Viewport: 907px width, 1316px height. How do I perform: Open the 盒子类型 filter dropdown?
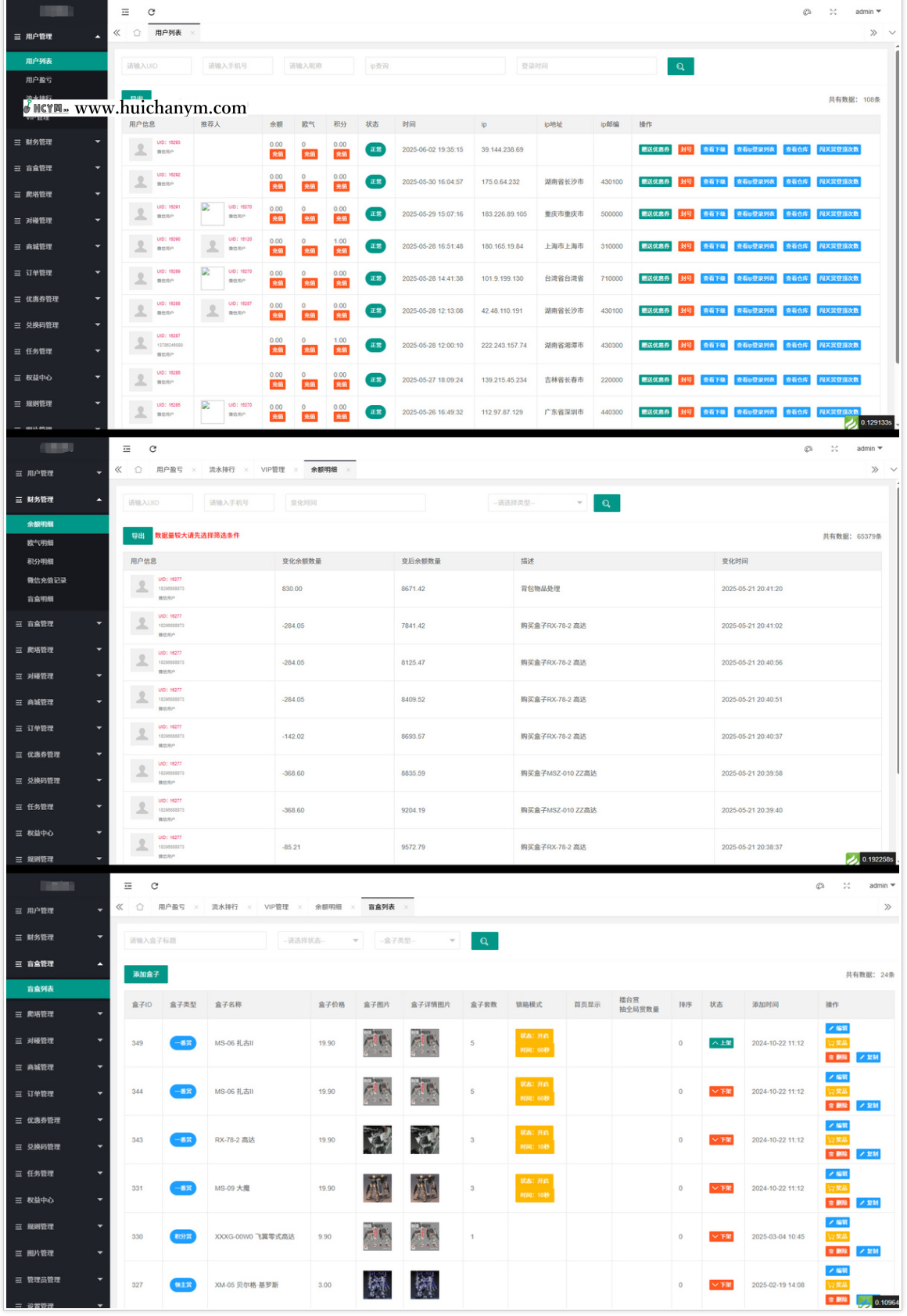pos(417,941)
